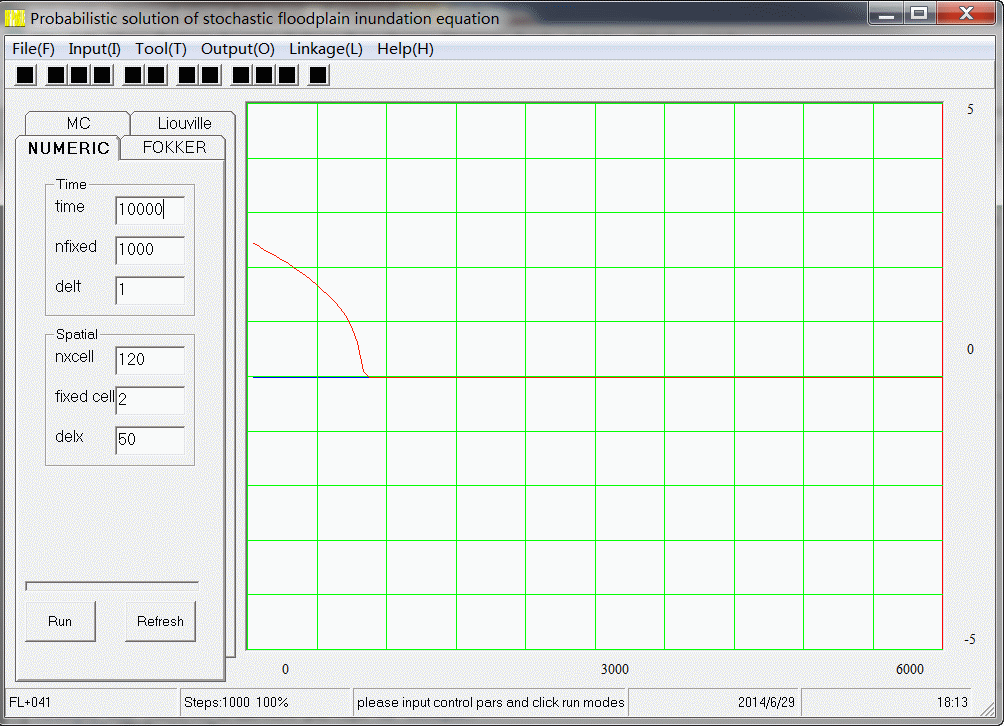Image resolution: width=1004 pixels, height=726 pixels.
Task: Click the fifth black toolbar button
Action: [x=133, y=75]
